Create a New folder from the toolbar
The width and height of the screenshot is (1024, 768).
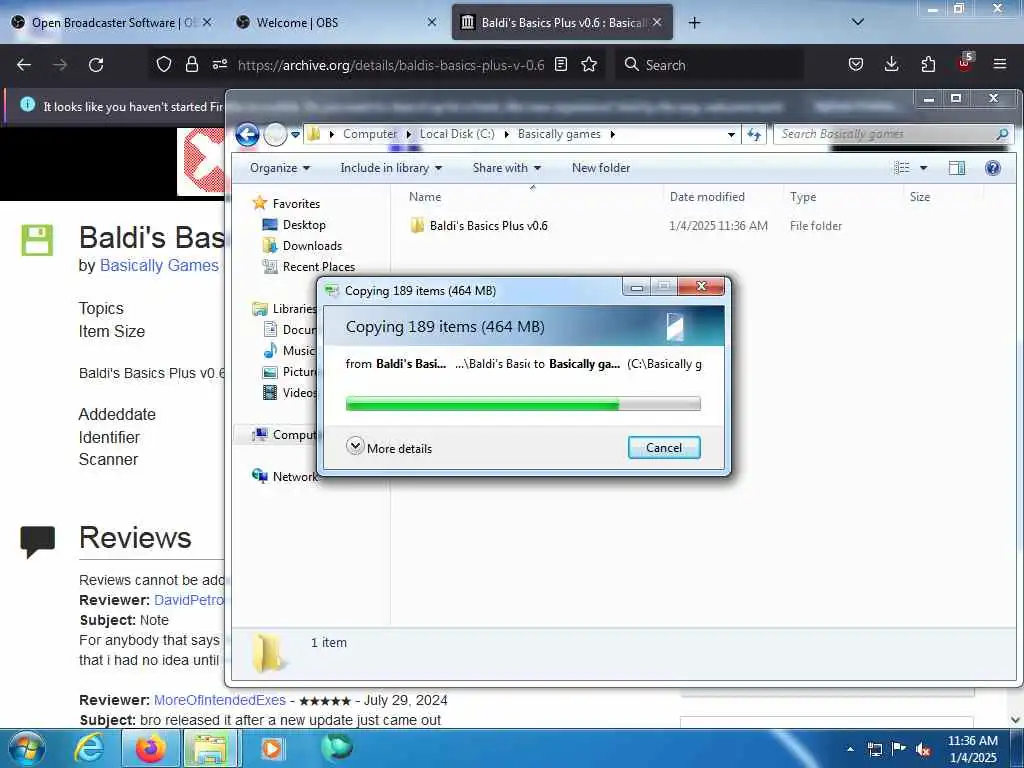point(601,168)
